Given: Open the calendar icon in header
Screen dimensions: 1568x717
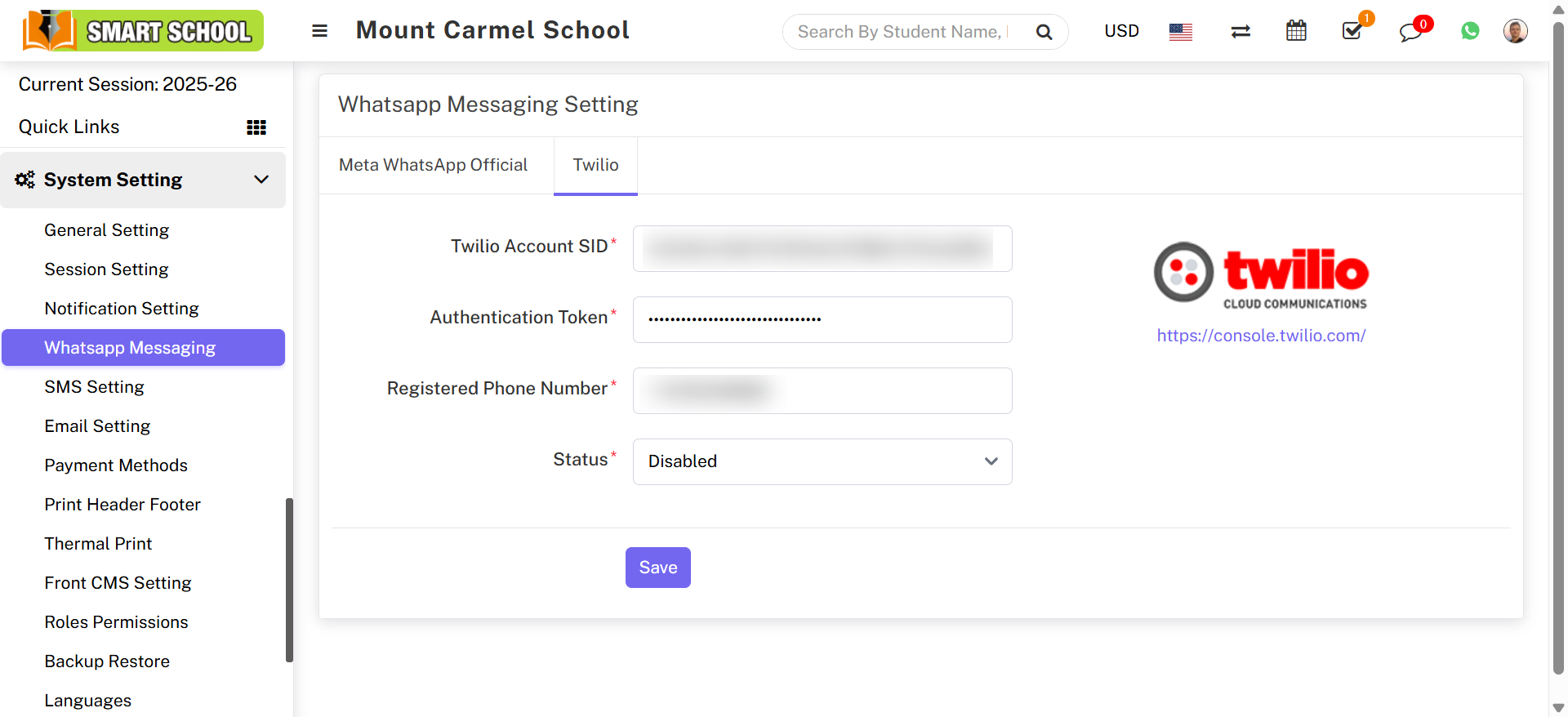Looking at the screenshot, I should click(x=1296, y=32).
